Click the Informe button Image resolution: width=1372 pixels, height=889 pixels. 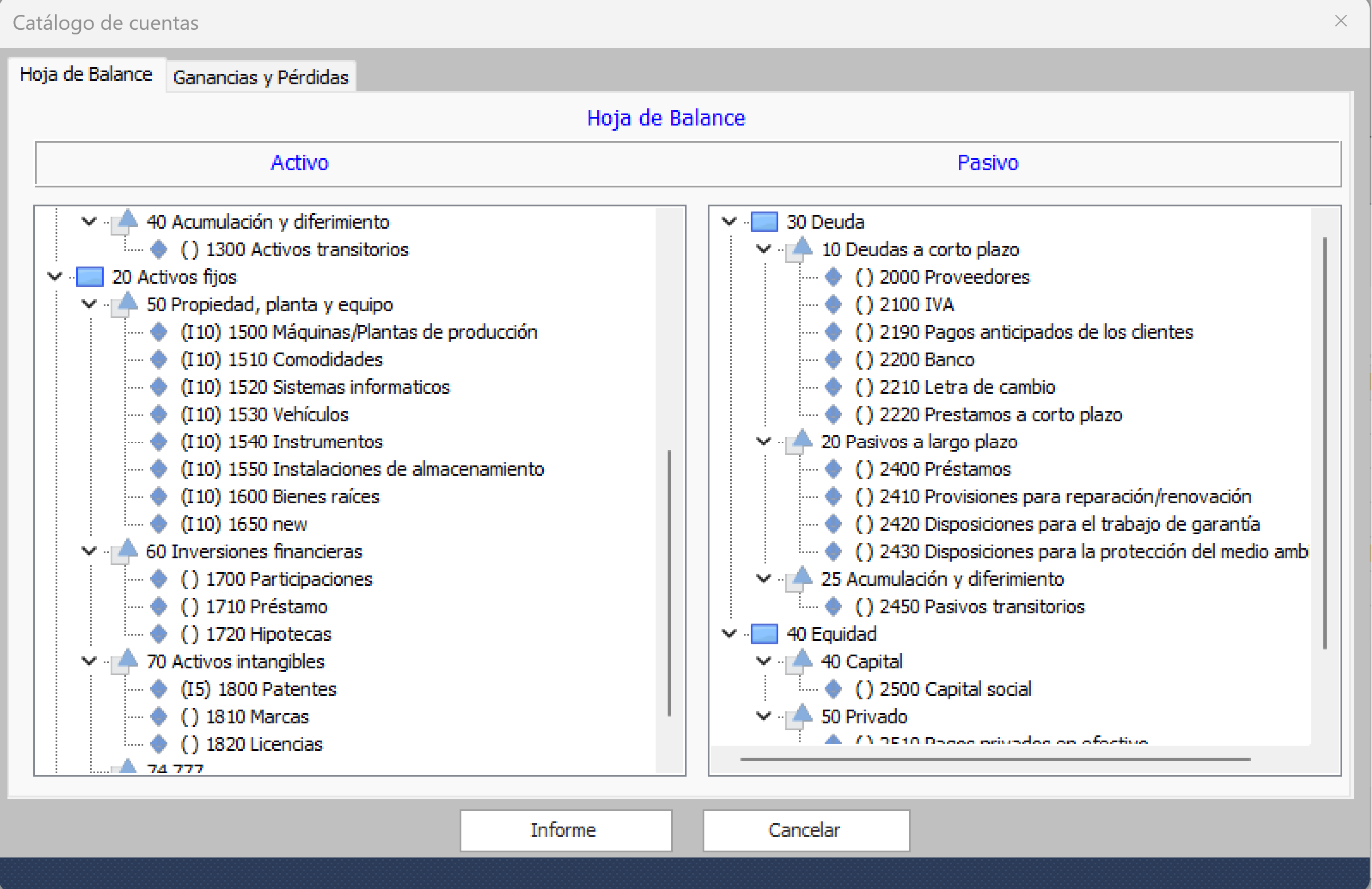tap(566, 830)
